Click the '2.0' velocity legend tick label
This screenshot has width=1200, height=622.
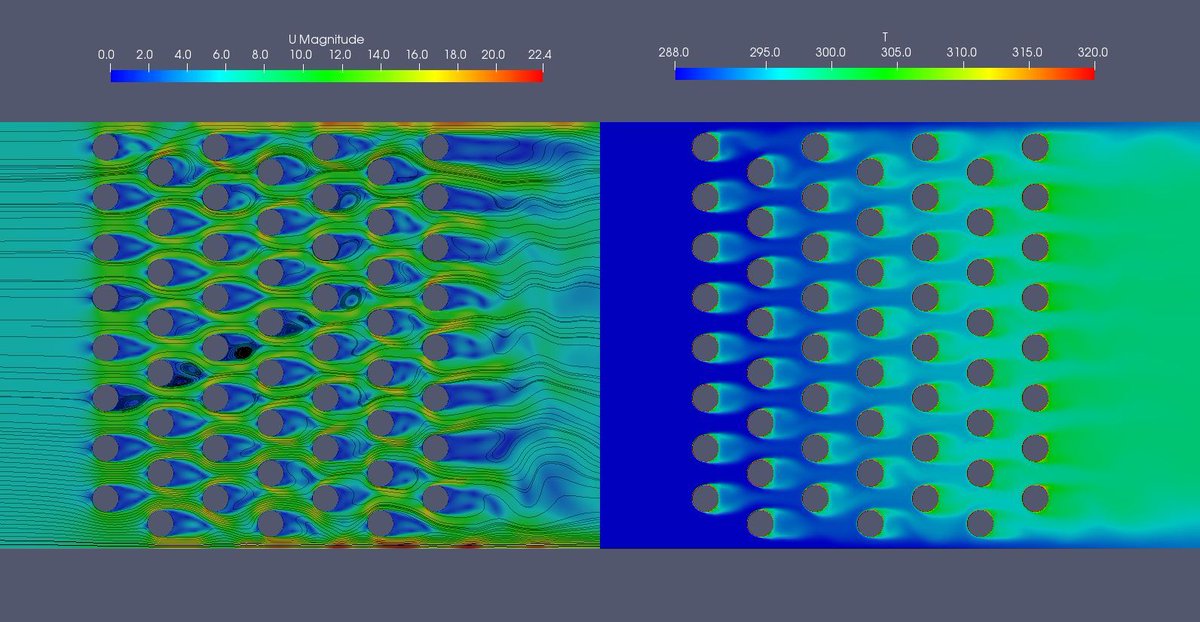pyautogui.click(x=144, y=55)
